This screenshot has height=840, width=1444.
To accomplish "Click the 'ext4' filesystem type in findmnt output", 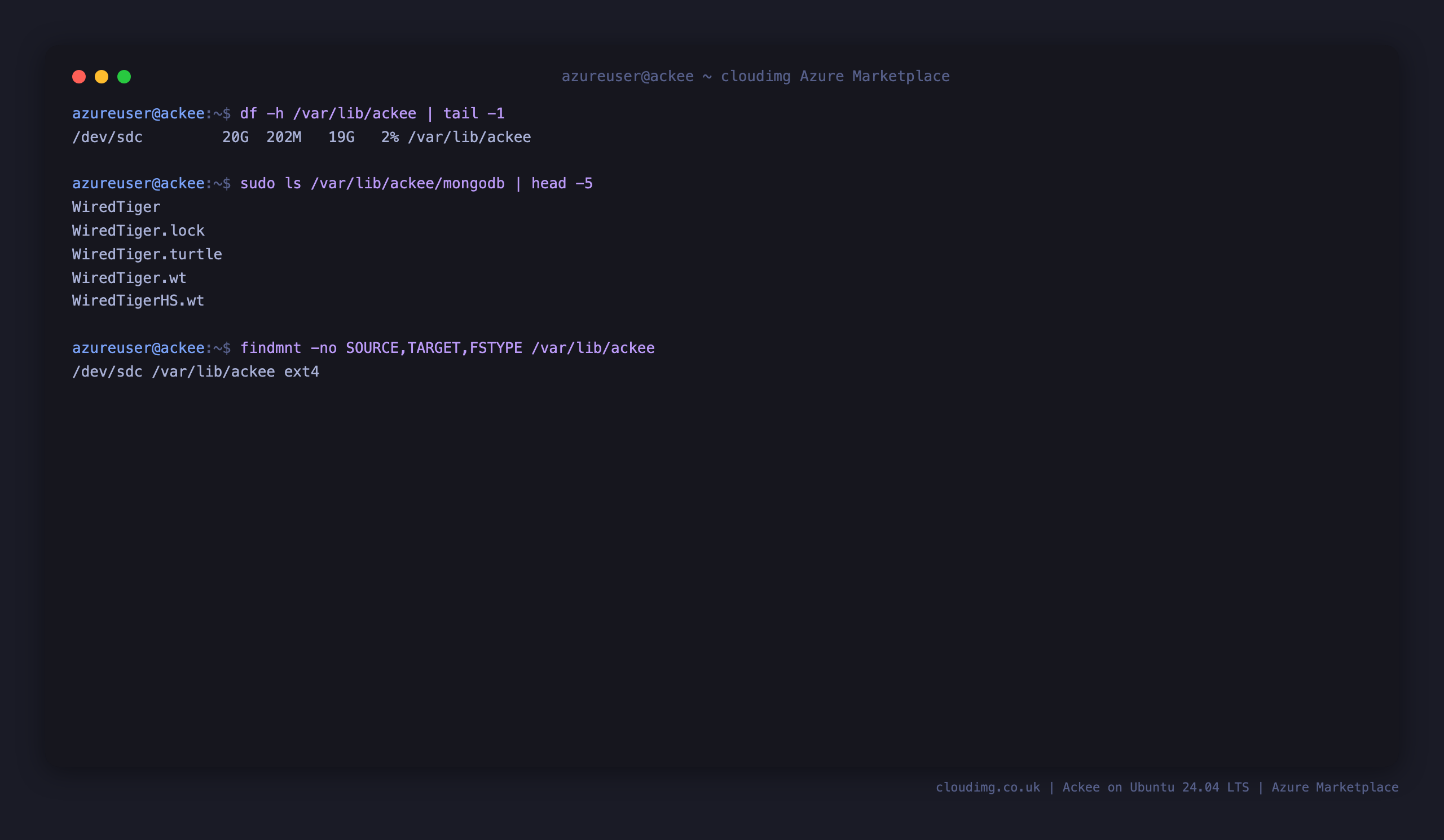I will pos(301,372).
